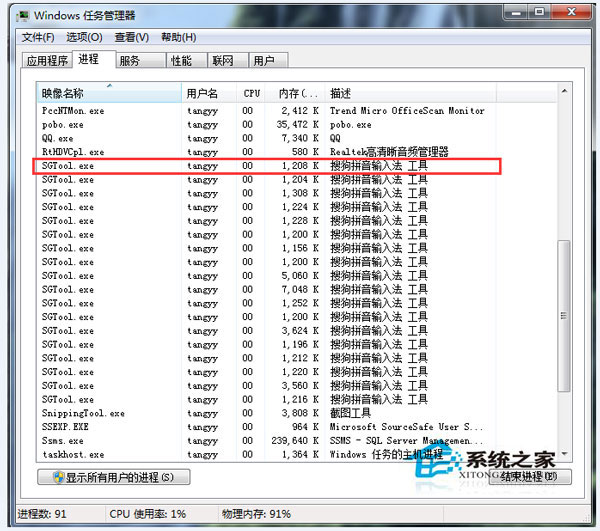Switch to the 服务 tab
This screenshot has height=531, width=600.
pos(141,60)
